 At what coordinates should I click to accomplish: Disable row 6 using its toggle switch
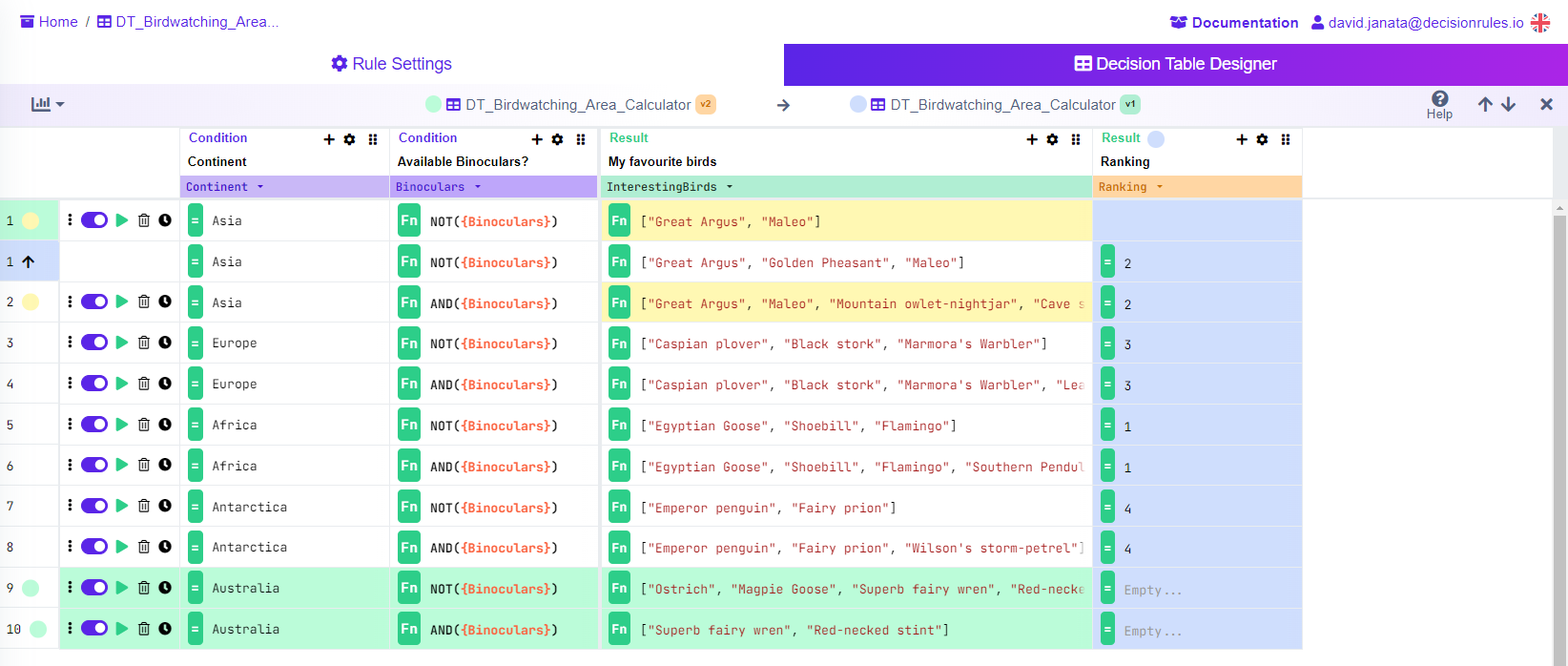(94, 466)
